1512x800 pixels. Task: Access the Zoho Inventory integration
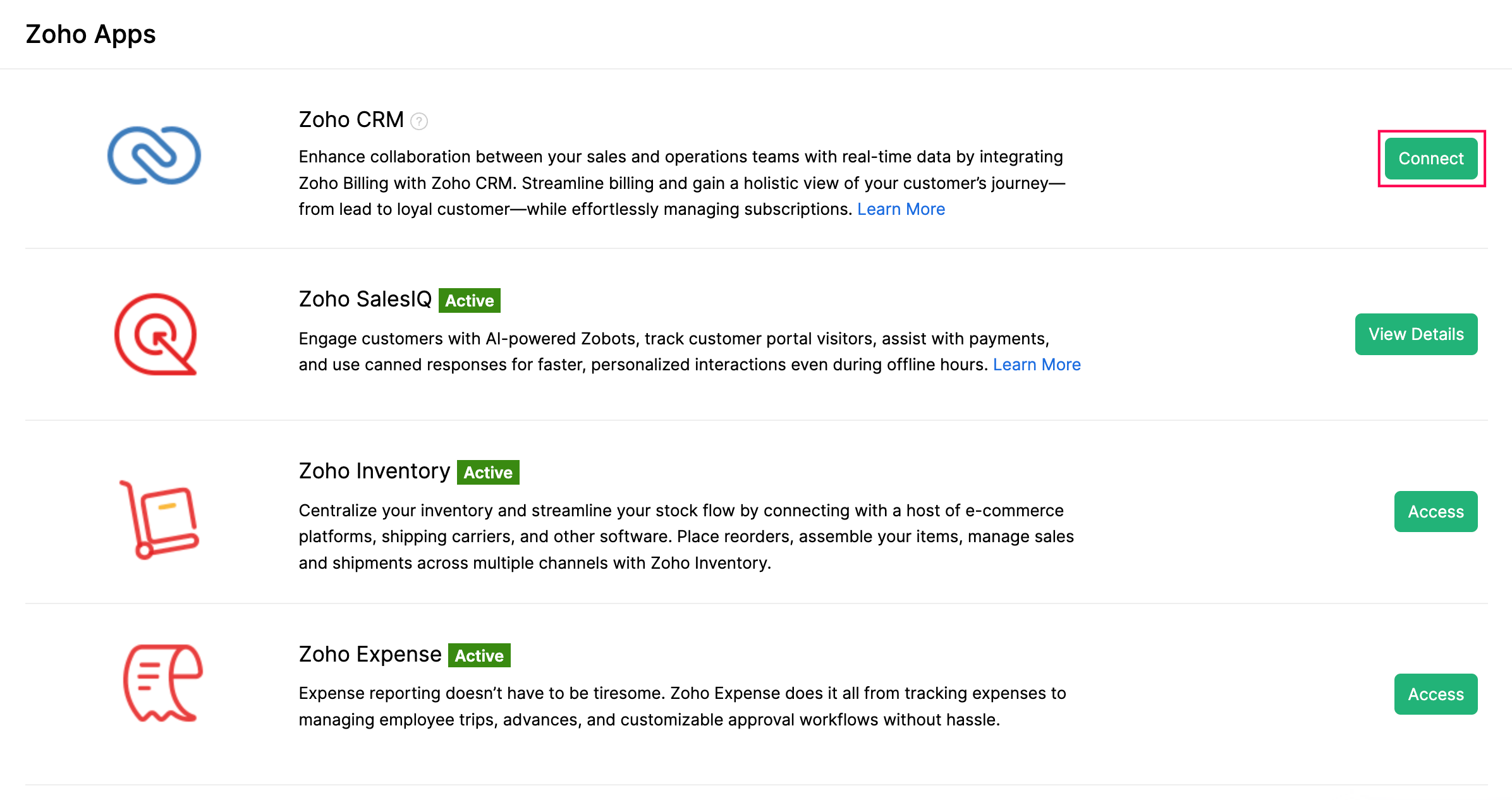pos(1436,511)
